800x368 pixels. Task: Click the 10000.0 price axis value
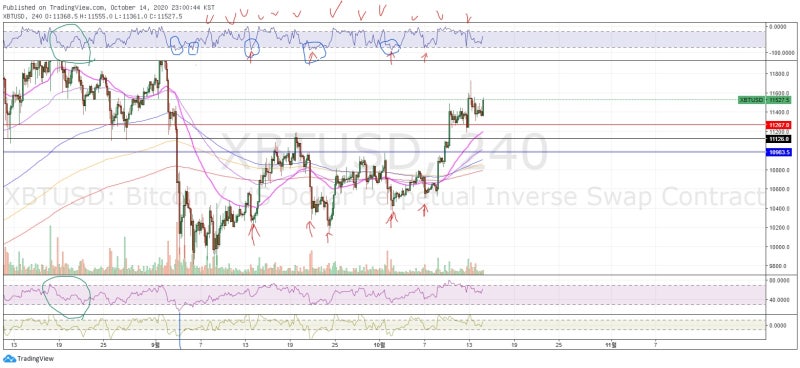click(779, 247)
